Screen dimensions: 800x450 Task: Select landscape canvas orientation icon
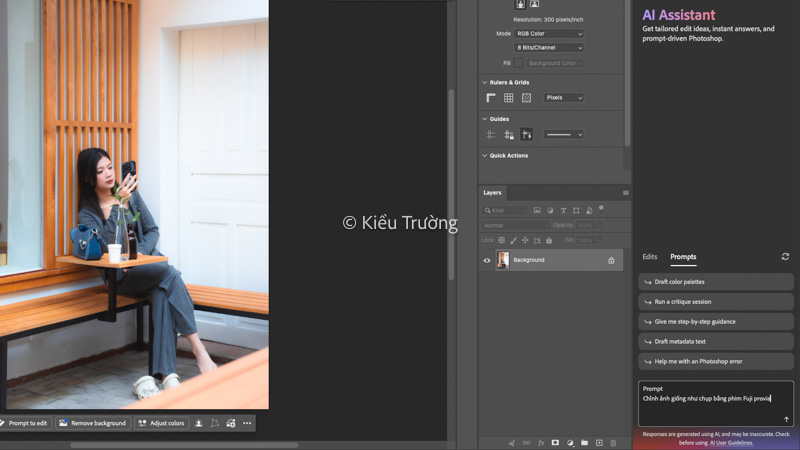point(534,4)
